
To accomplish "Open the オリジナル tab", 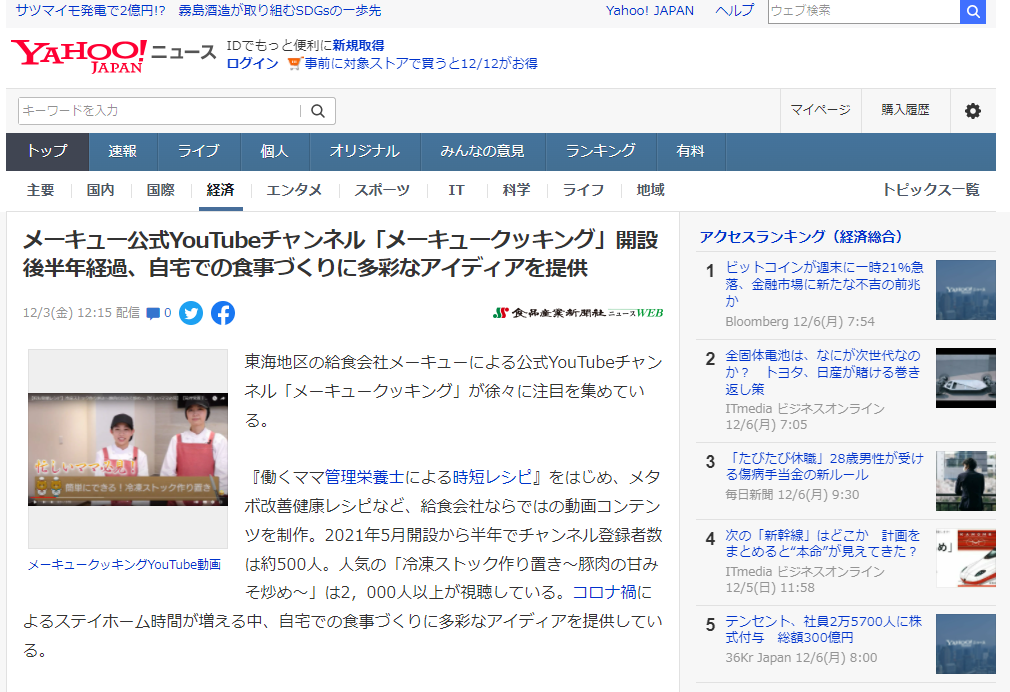I will [x=365, y=151].
